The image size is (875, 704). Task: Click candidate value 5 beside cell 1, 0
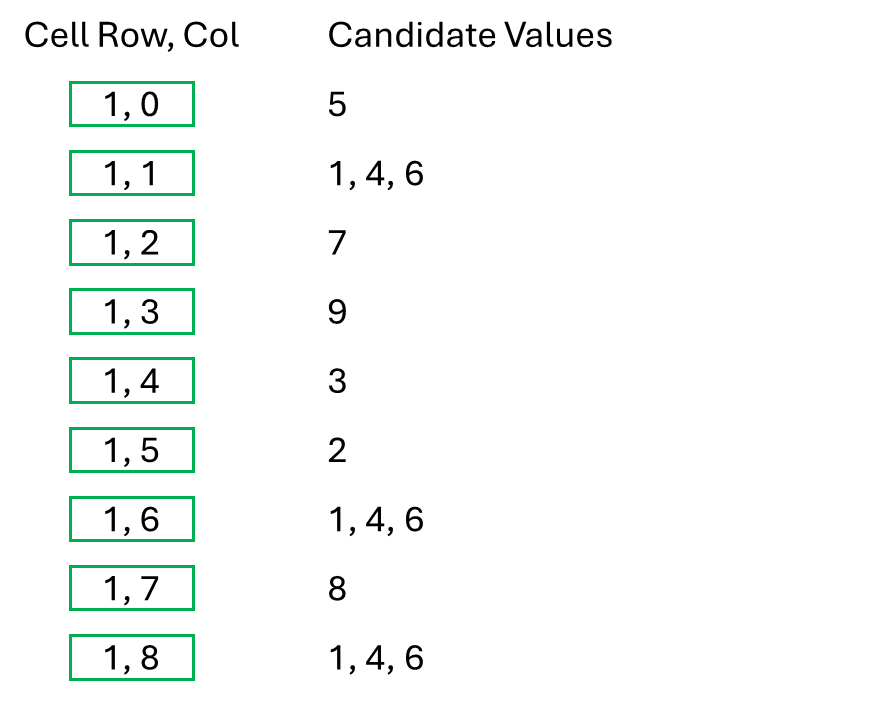tap(337, 105)
